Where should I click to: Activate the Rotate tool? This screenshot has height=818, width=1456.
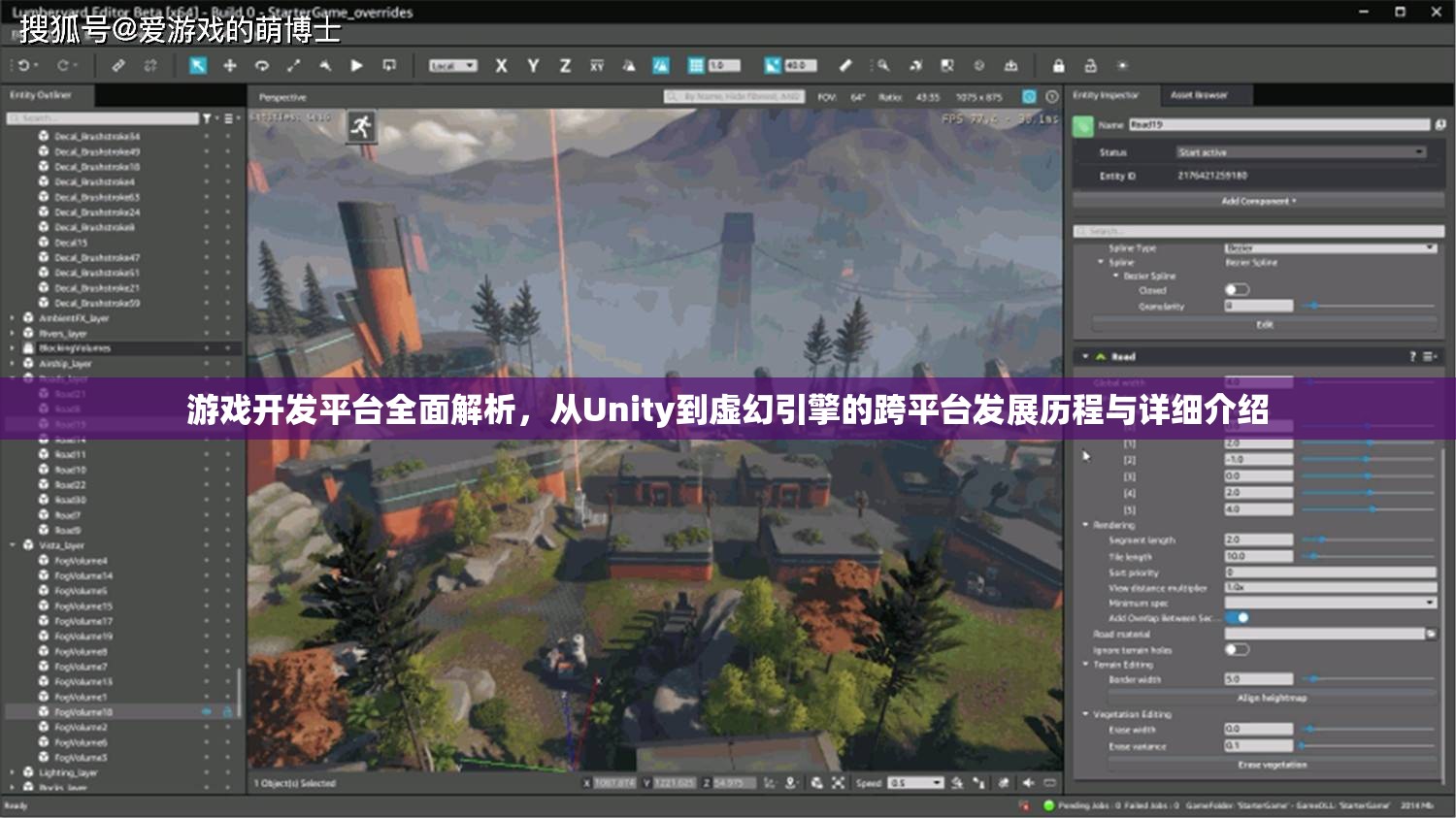coord(262,66)
